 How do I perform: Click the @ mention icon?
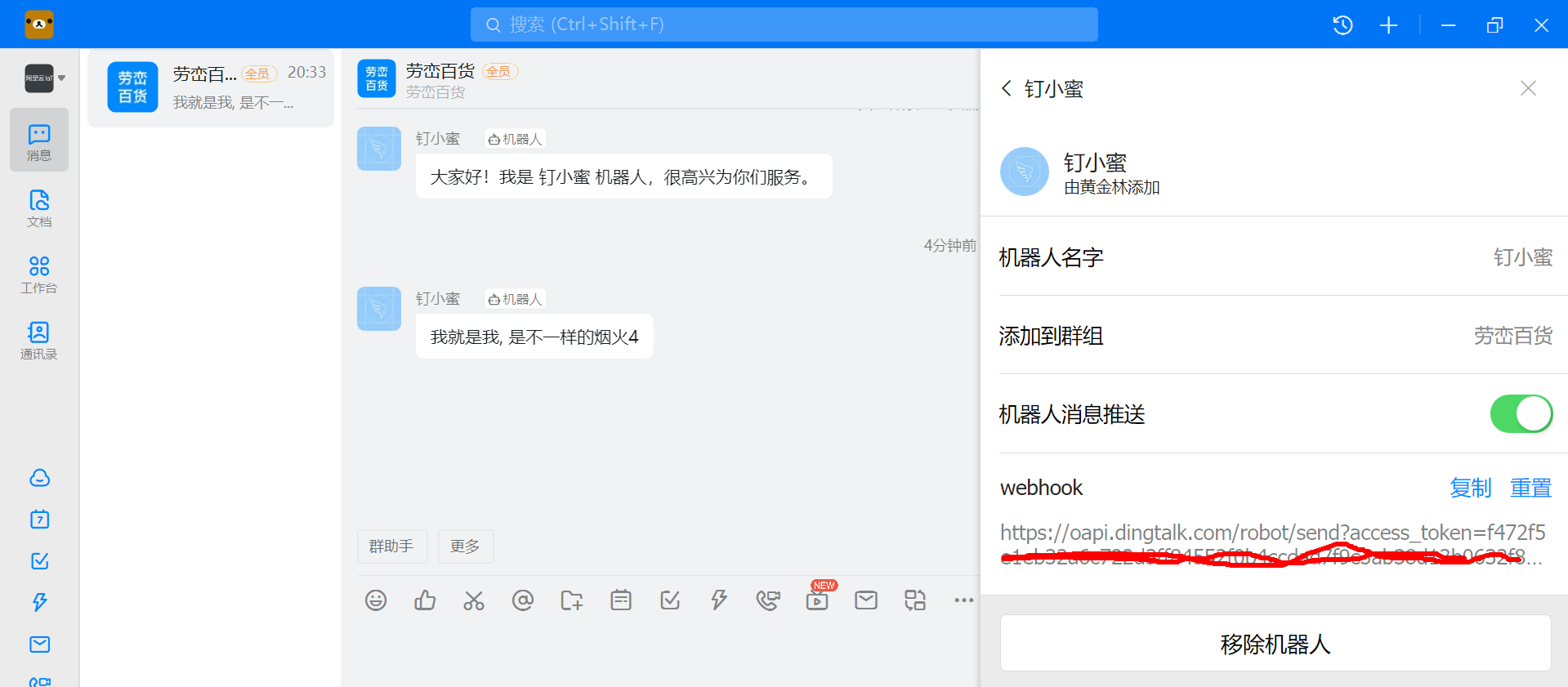523,600
